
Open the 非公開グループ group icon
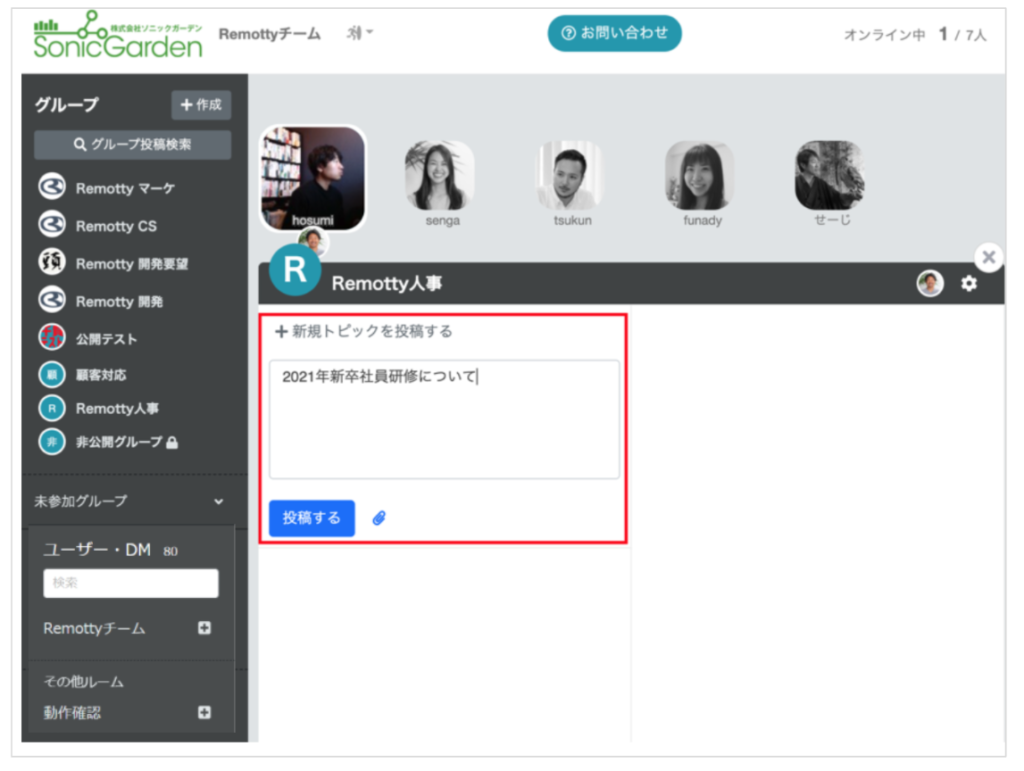click(x=52, y=442)
